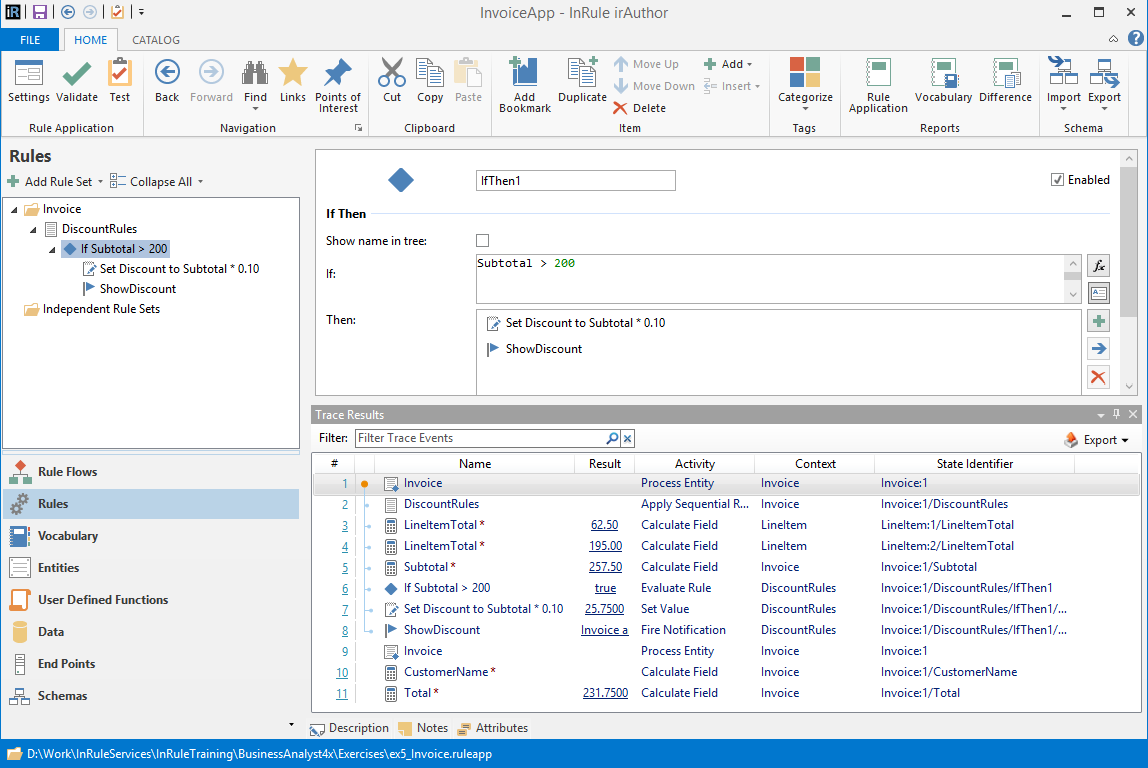The width and height of the screenshot is (1148, 768).
Task: Open the Collapse All dropdown arrow
Action: (x=200, y=182)
